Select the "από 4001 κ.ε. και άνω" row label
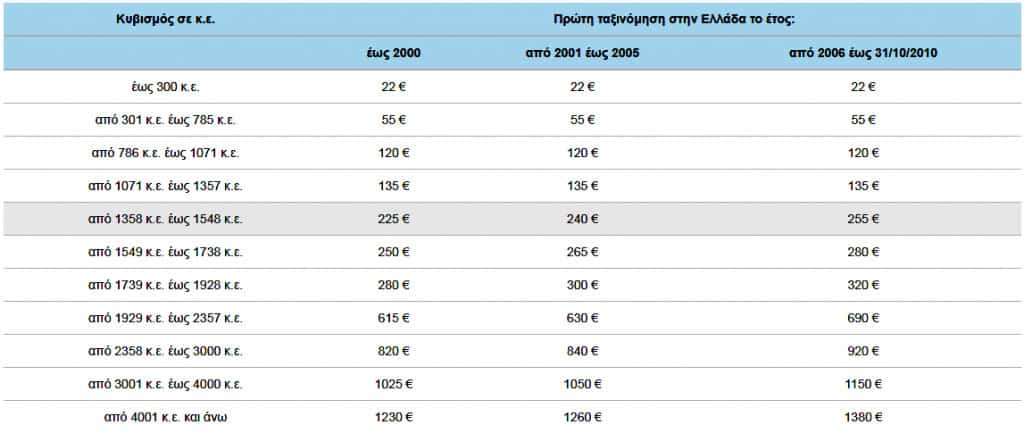 coord(165,416)
